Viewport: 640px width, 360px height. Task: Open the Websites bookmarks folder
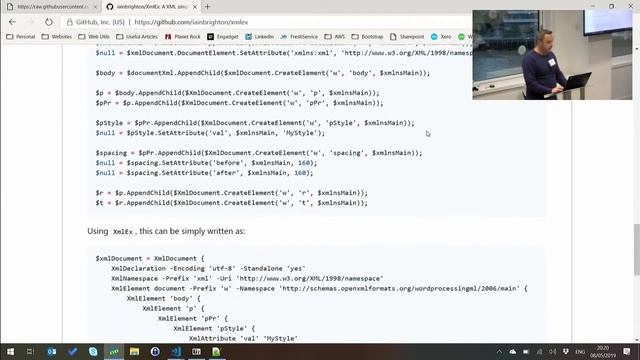click(x=57, y=37)
